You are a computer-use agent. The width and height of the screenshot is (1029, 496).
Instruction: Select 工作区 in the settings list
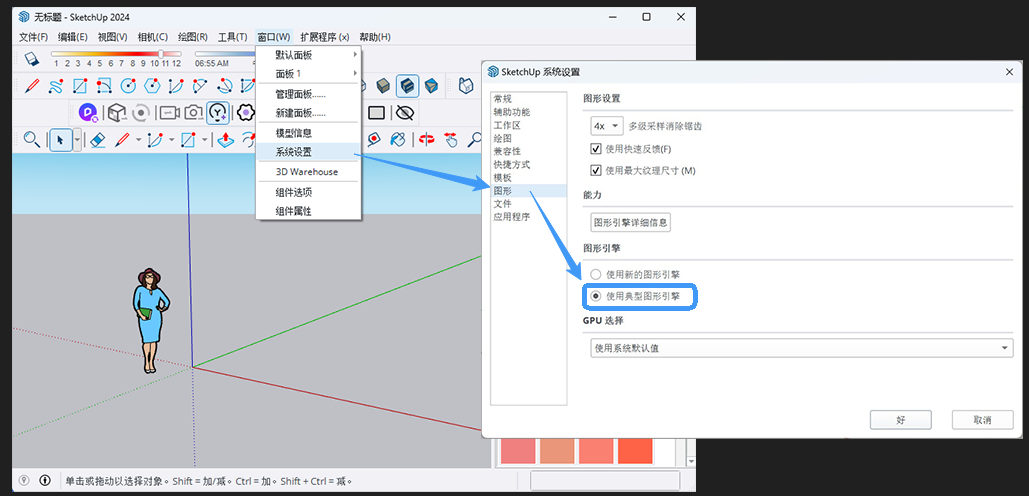point(507,125)
